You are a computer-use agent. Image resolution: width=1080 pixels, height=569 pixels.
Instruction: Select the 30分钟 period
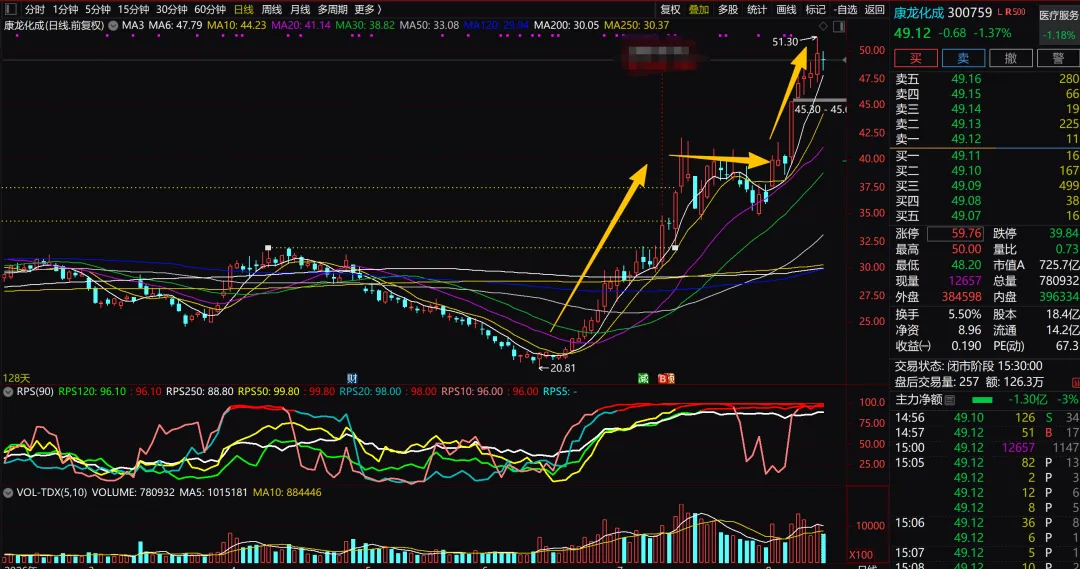coord(172,10)
